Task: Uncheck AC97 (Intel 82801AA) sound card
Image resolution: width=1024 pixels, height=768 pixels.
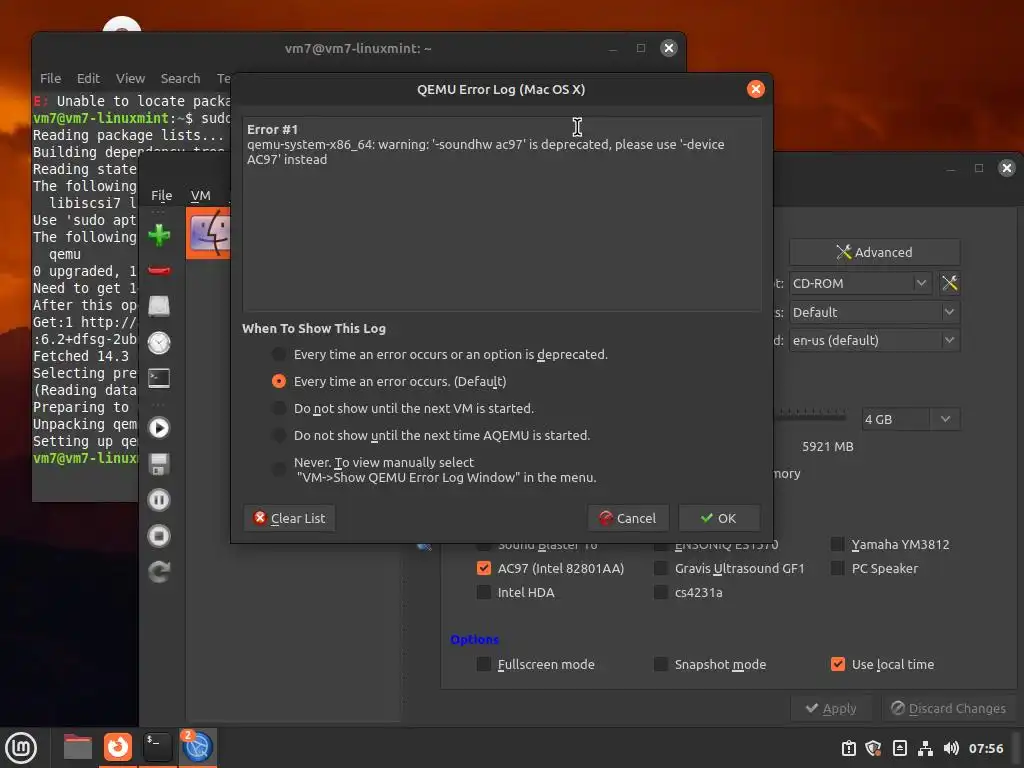Action: 484,569
